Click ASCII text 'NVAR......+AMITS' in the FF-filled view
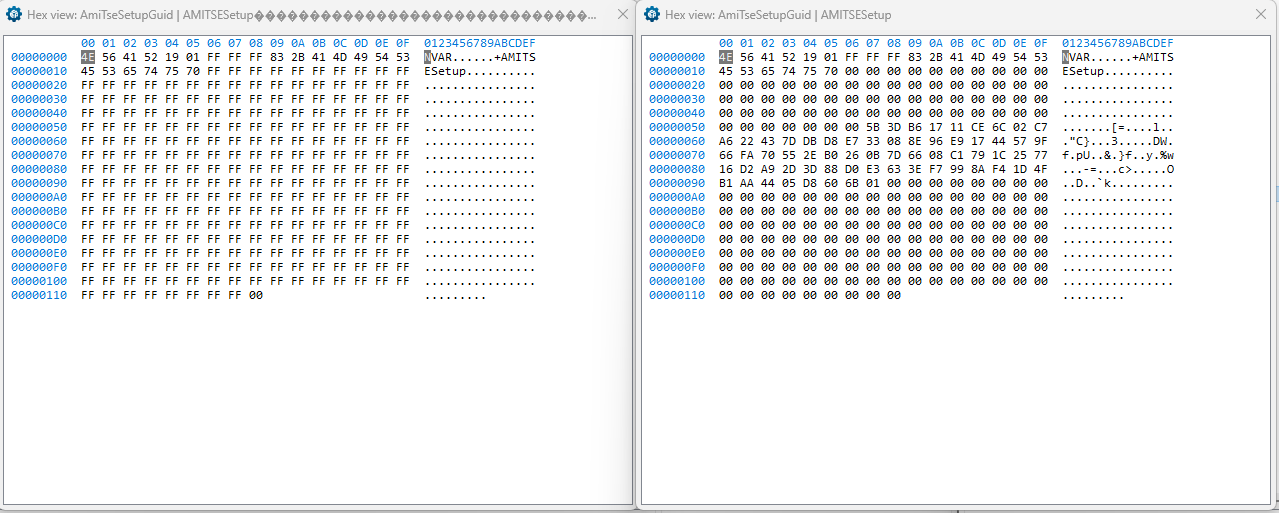 pyautogui.click(x=480, y=57)
